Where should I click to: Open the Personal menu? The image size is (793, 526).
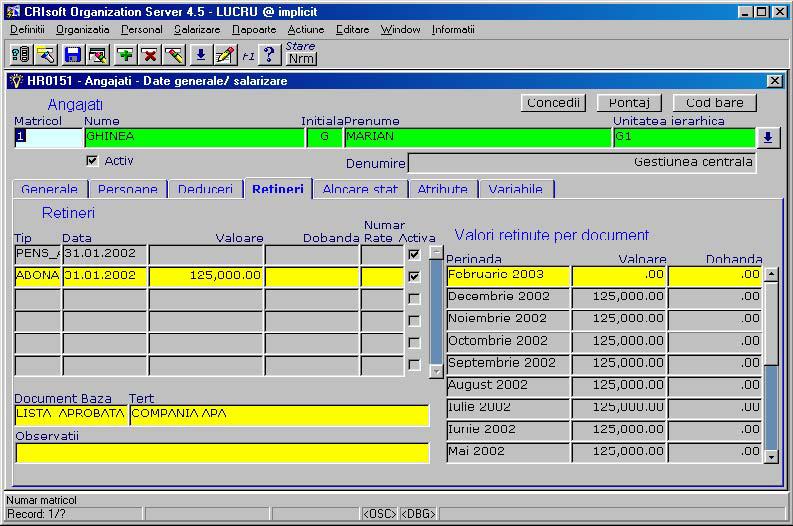[142, 29]
